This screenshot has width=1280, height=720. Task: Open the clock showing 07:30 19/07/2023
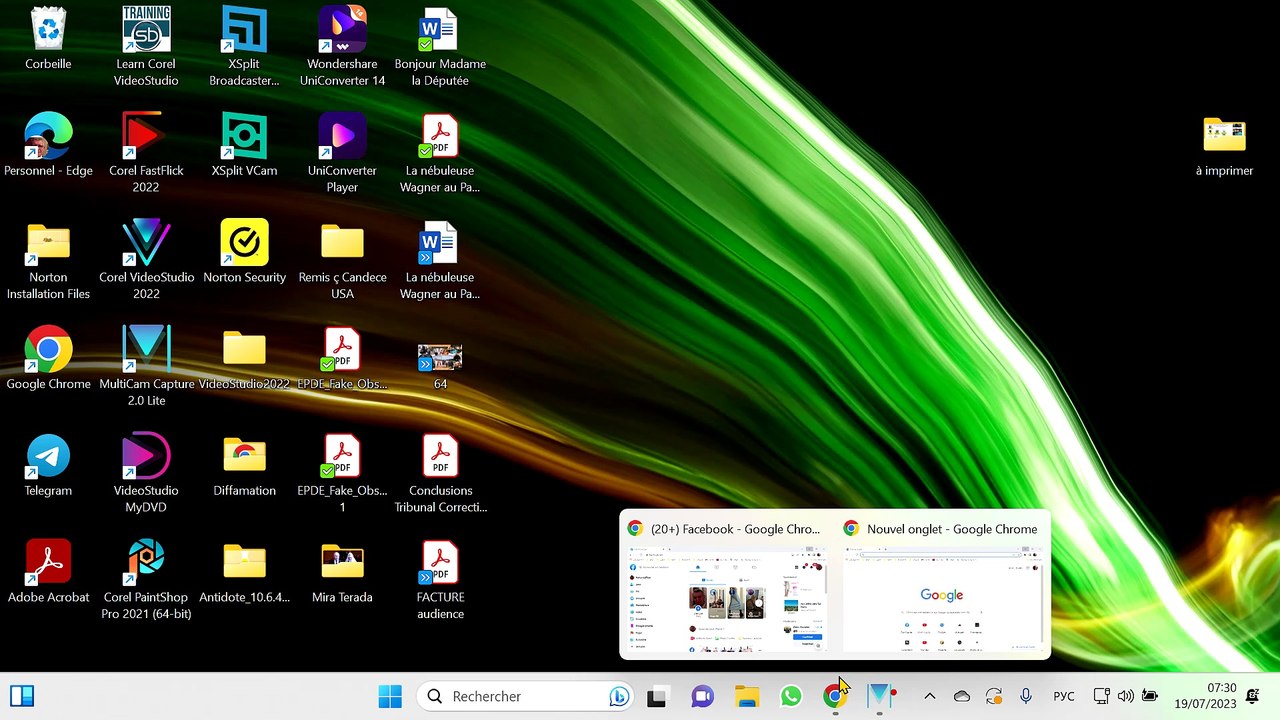1205,696
